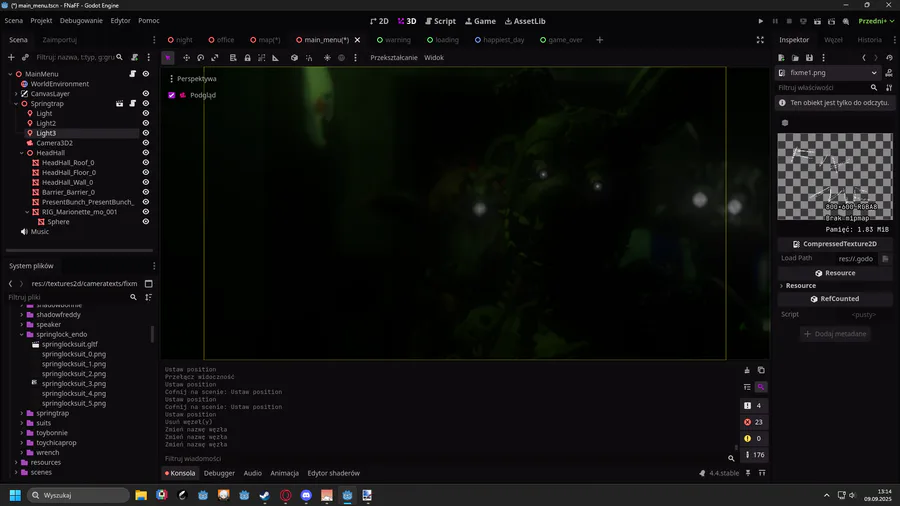Open the Debugger bottom panel
This screenshot has height=506, width=900.
[x=219, y=473]
